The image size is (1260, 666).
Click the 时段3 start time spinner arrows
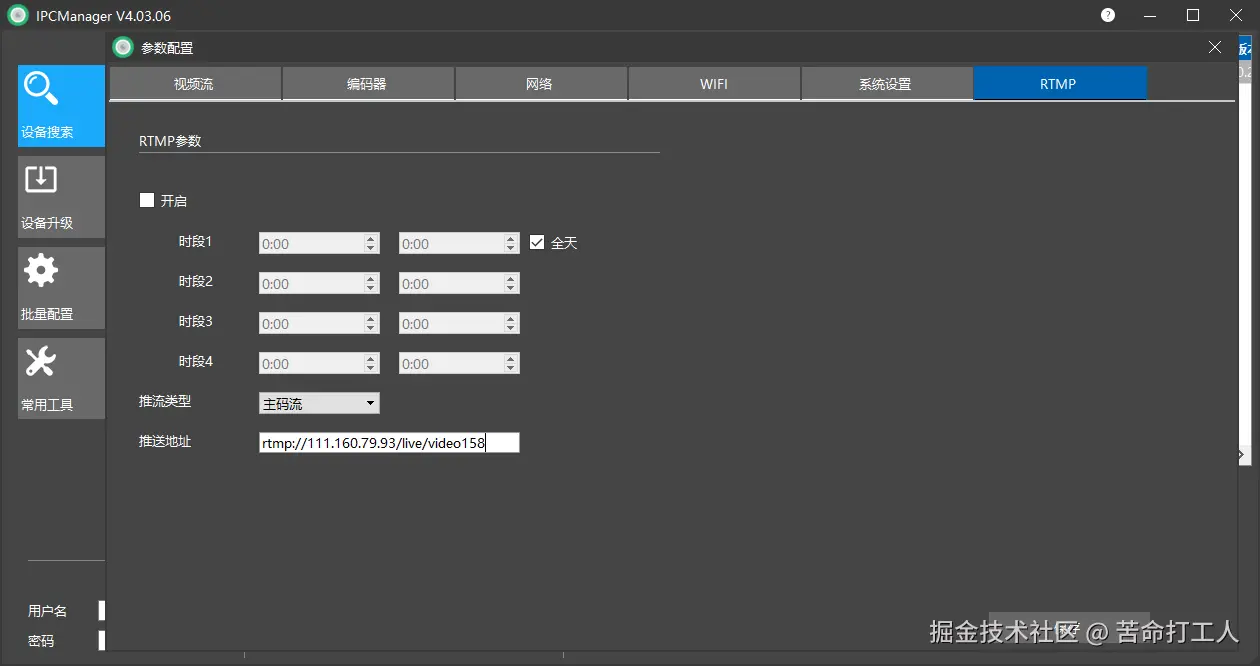371,323
